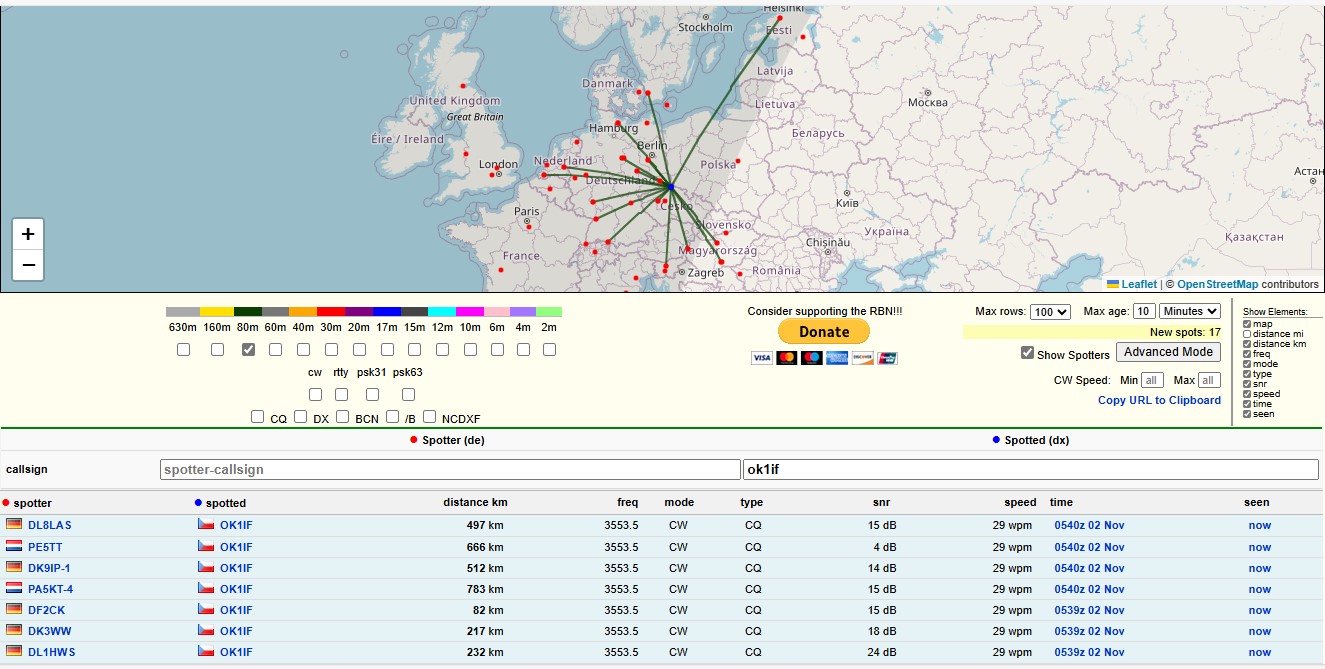Click the German flag beside DL8LAS

tap(14, 525)
